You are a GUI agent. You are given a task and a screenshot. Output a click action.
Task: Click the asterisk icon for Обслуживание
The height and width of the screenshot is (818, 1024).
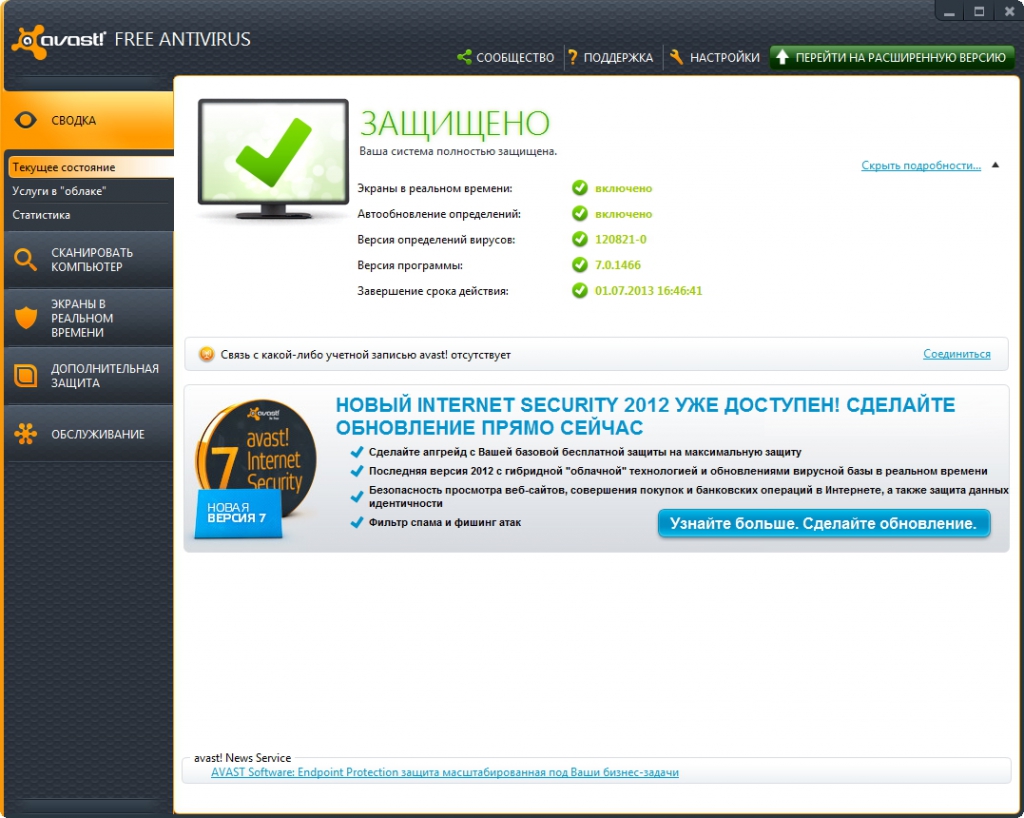click(x=25, y=434)
